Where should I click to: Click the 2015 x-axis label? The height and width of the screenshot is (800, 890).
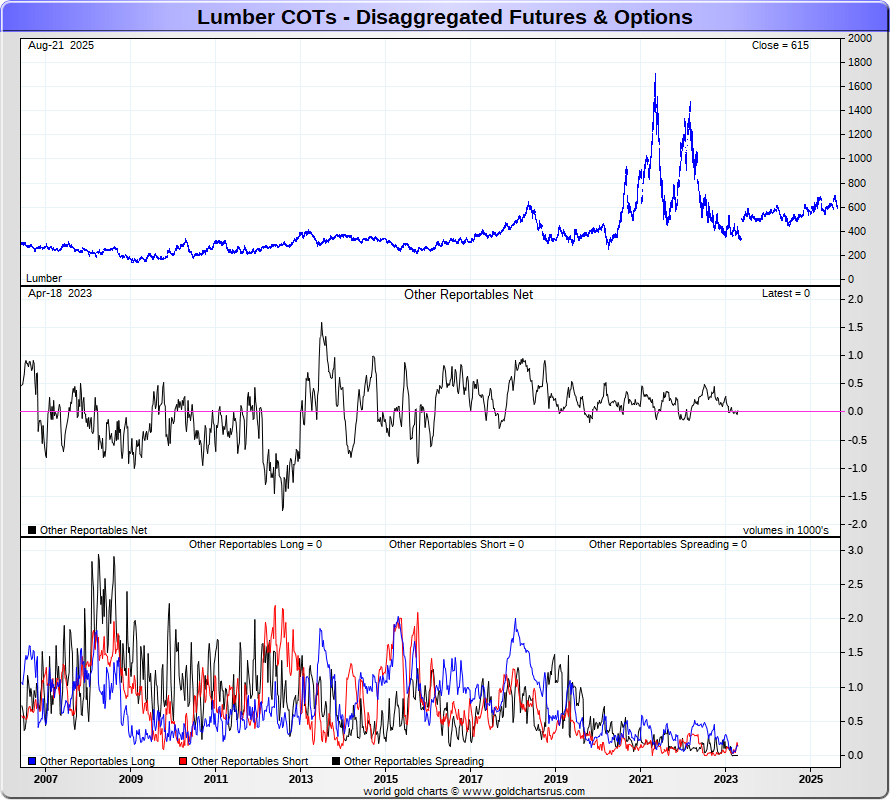pos(385,779)
